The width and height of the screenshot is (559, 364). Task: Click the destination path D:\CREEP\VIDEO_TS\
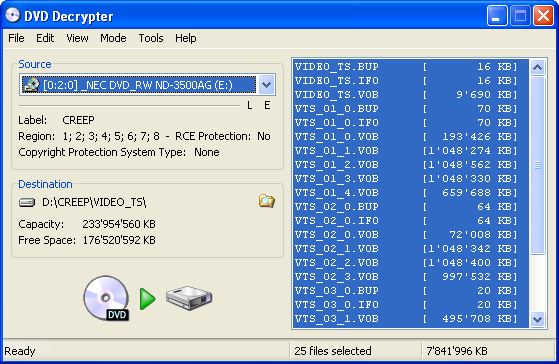94,202
